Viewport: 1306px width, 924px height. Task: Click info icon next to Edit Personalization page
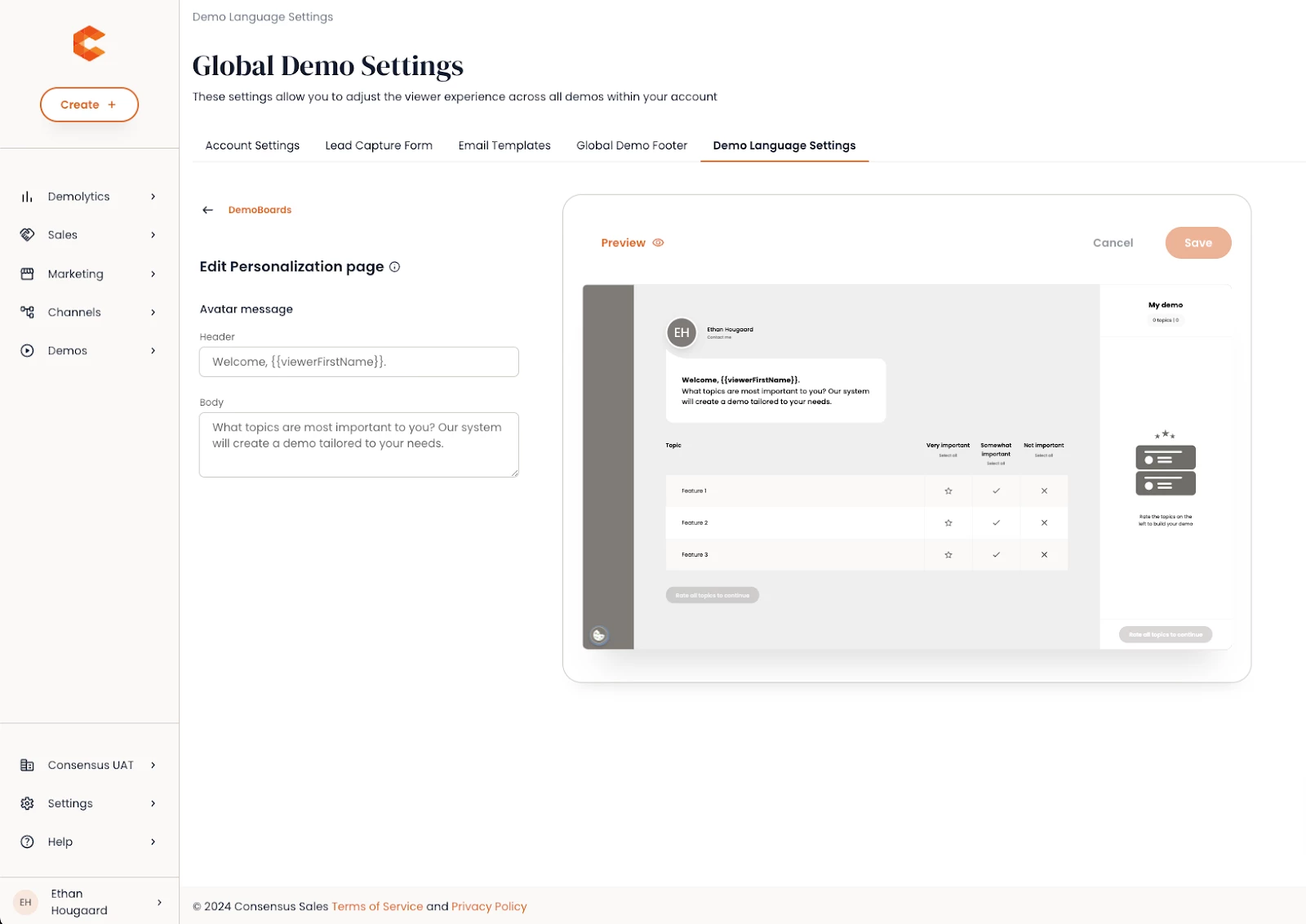coord(395,267)
